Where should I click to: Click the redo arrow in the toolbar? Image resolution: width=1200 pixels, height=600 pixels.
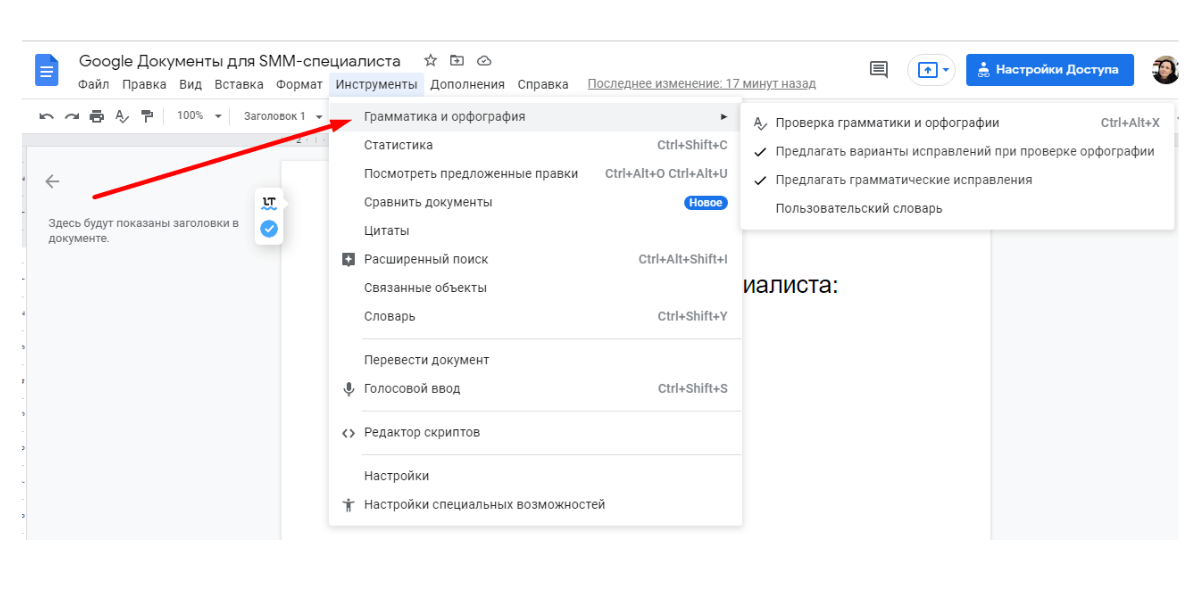click(x=71, y=116)
